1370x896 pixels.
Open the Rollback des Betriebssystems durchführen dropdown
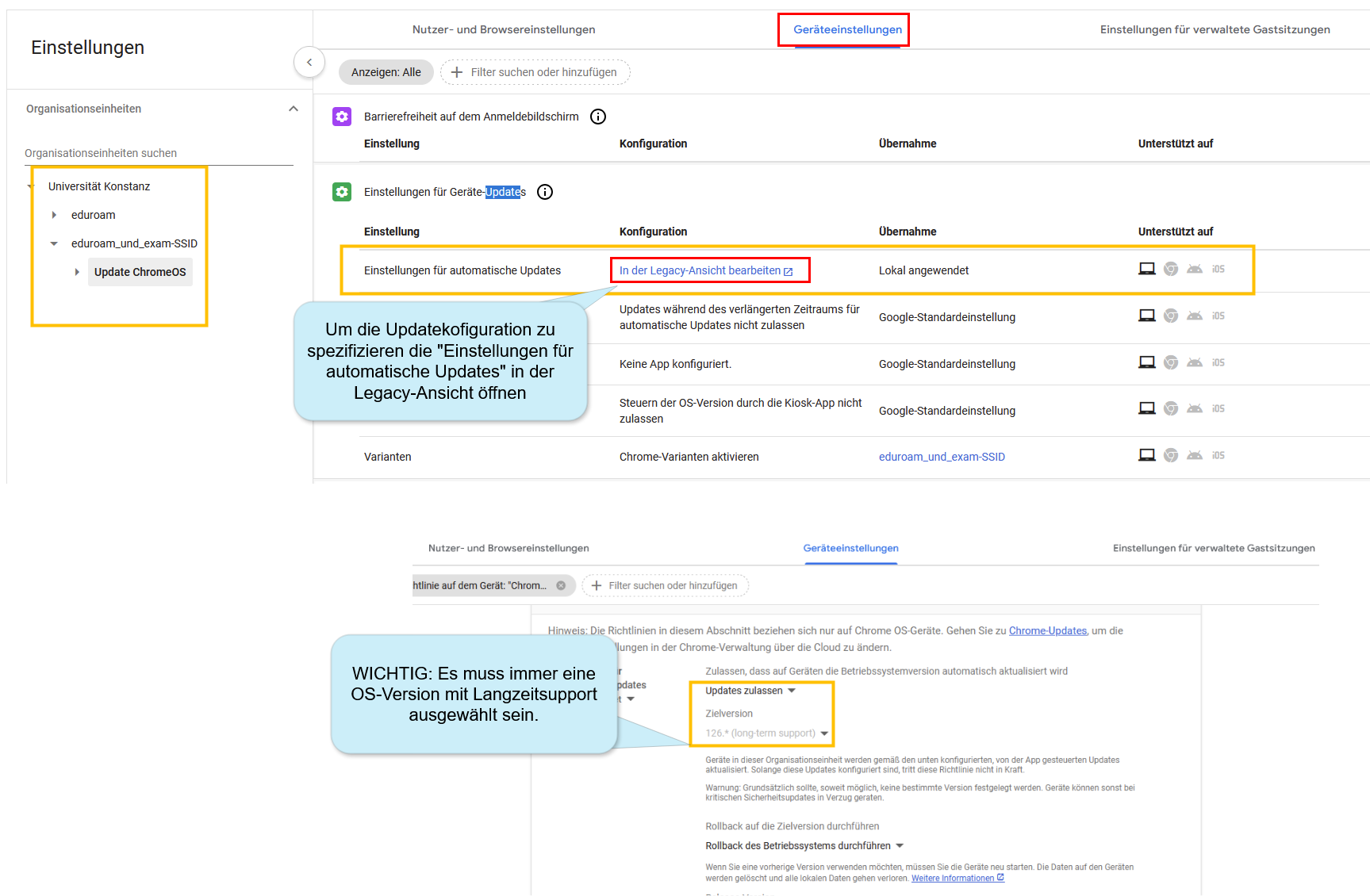[804, 846]
